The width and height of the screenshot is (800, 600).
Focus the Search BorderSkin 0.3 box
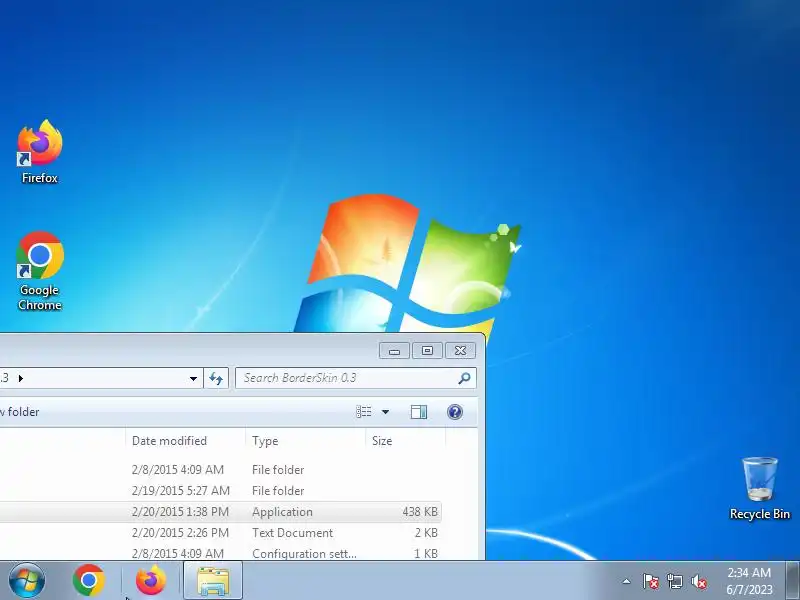(x=356, y=378)
